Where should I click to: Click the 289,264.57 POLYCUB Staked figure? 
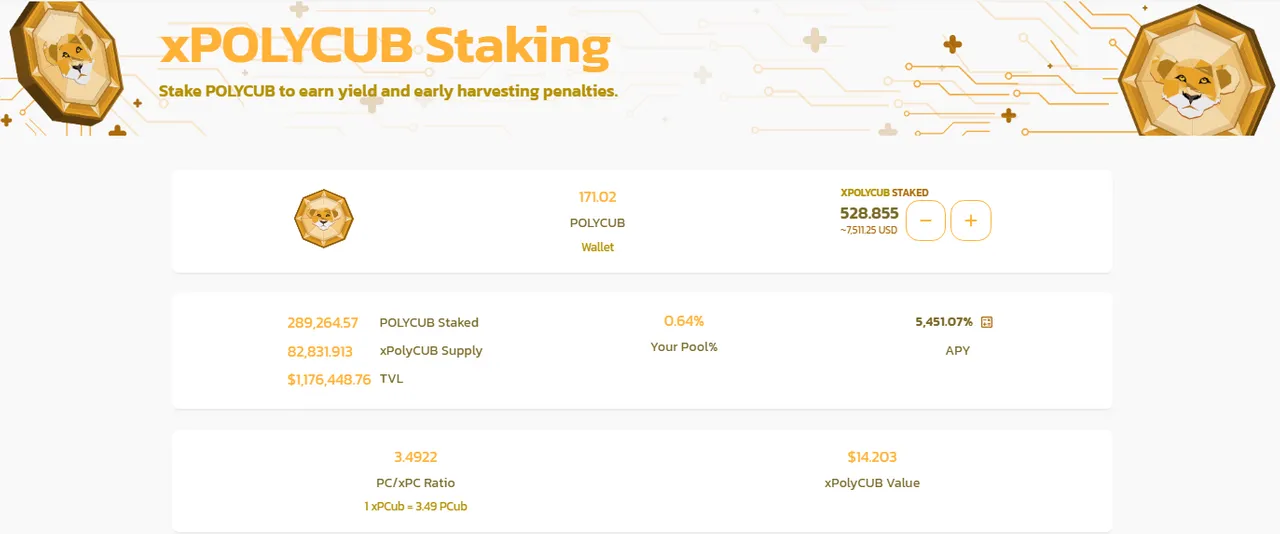(x=322, y=322)
